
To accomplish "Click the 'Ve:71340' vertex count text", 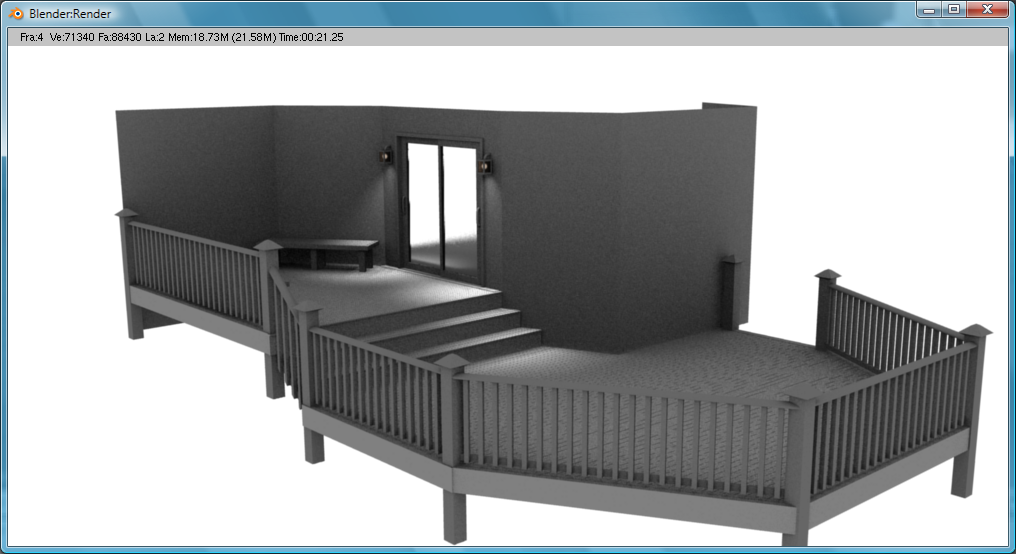I will tap(72, 38).
